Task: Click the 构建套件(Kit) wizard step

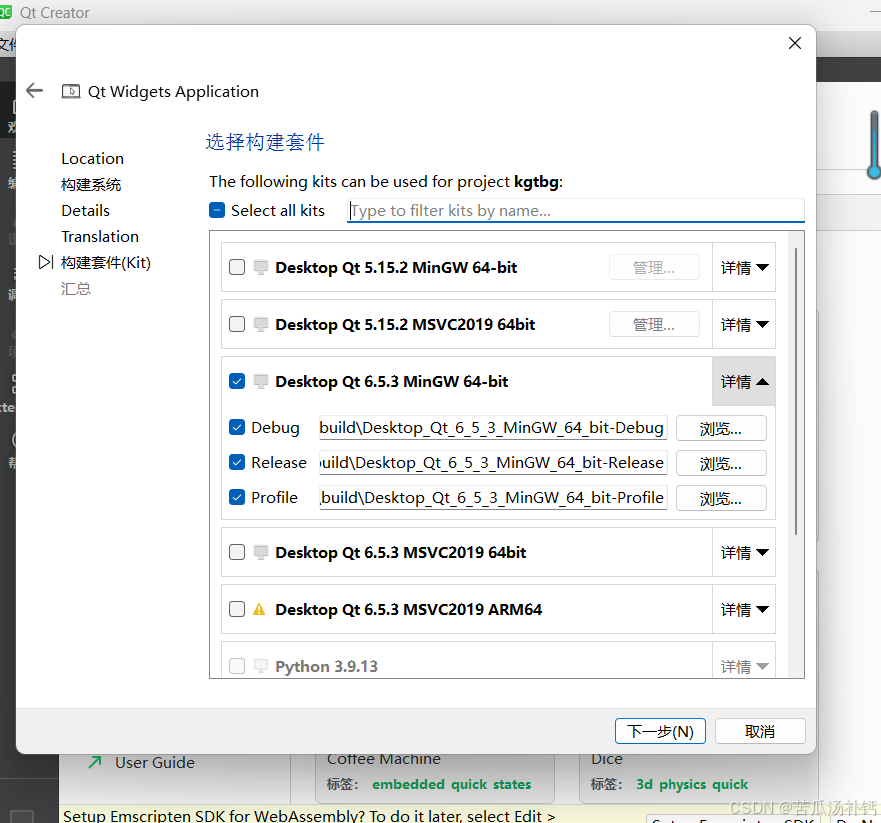Action: tap(106, 262)
